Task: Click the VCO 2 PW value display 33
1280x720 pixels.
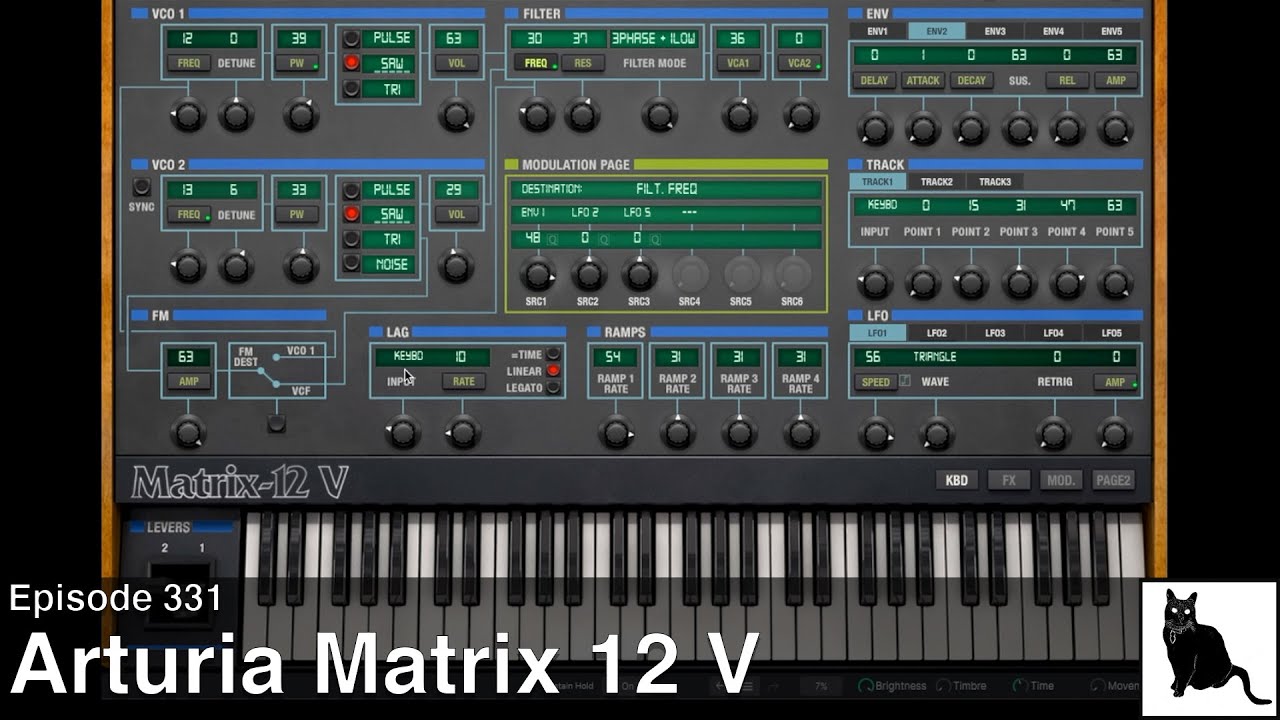Action: (298, 190)
